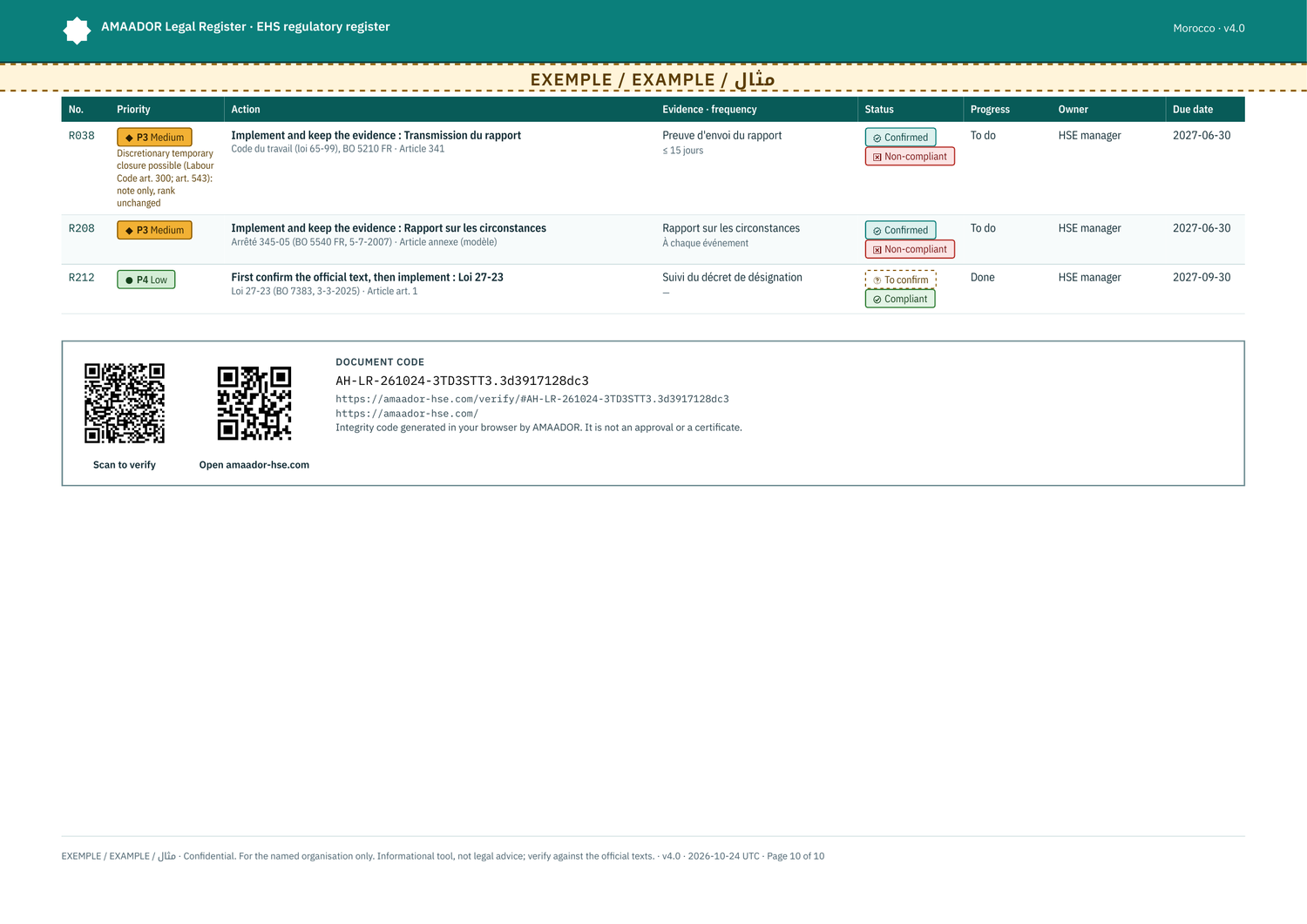This screenshot has height=924, width=1307.
Task: Select the P3 Medium badge in row R208
Action: 154,230
